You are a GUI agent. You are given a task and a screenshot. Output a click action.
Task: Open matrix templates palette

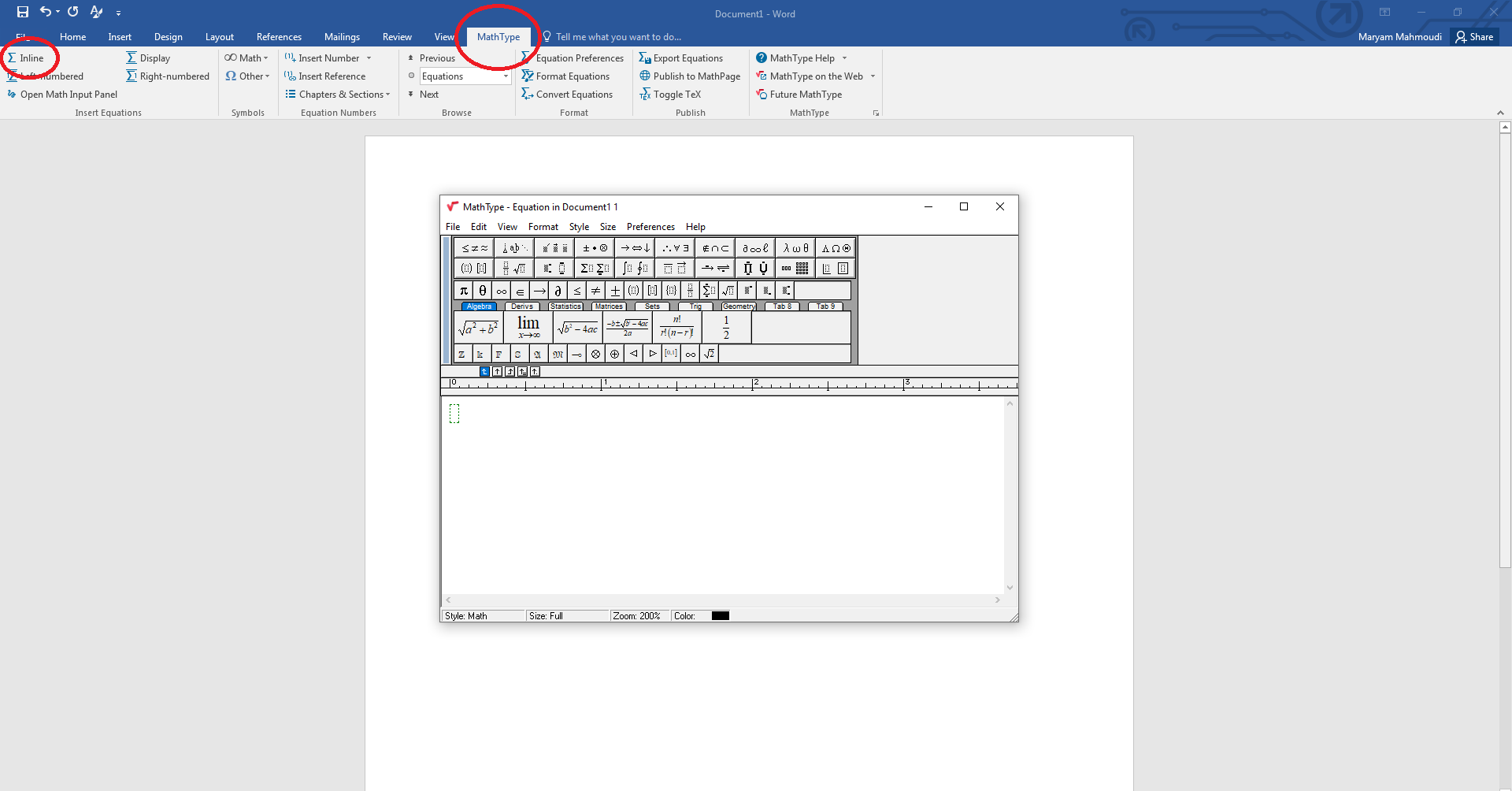(795, 269)
